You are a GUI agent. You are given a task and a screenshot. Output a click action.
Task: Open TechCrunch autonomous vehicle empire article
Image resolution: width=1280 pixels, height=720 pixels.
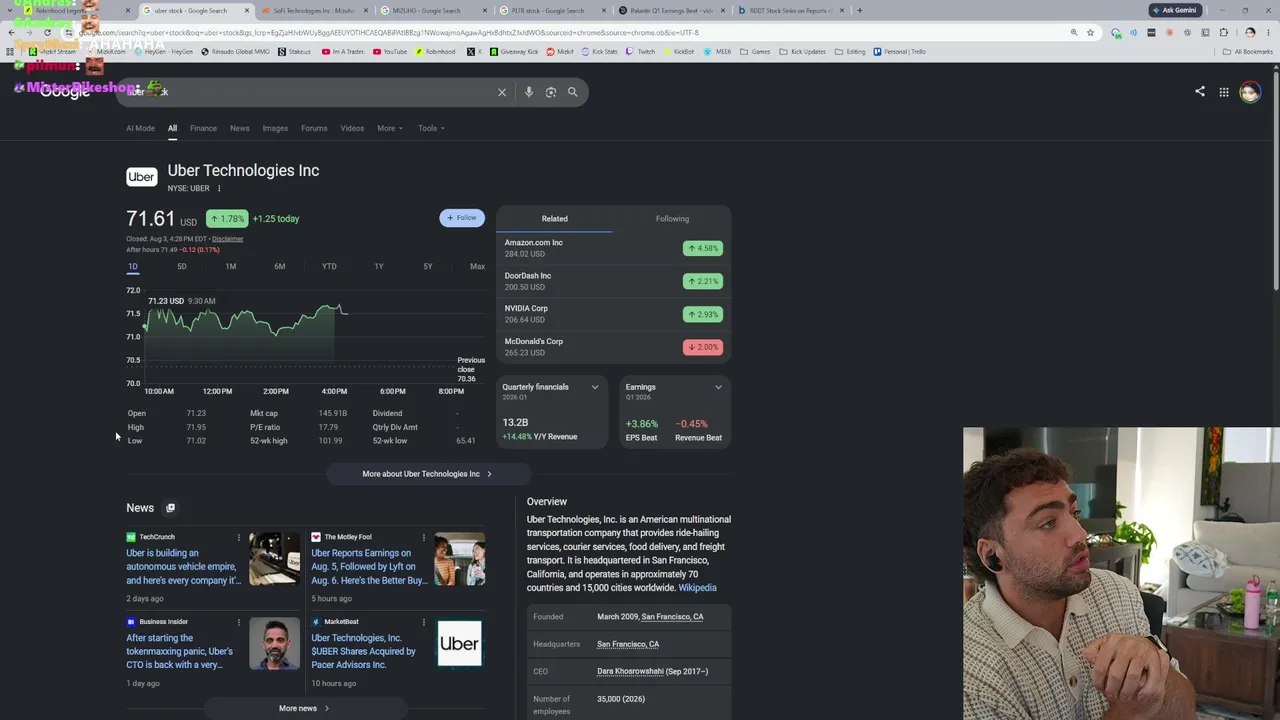click(184, 567)
